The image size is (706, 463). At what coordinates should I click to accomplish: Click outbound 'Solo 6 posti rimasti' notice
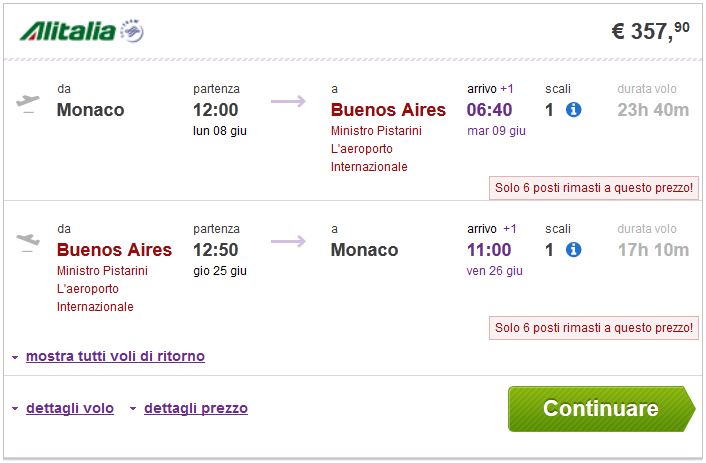pos(593,187)
